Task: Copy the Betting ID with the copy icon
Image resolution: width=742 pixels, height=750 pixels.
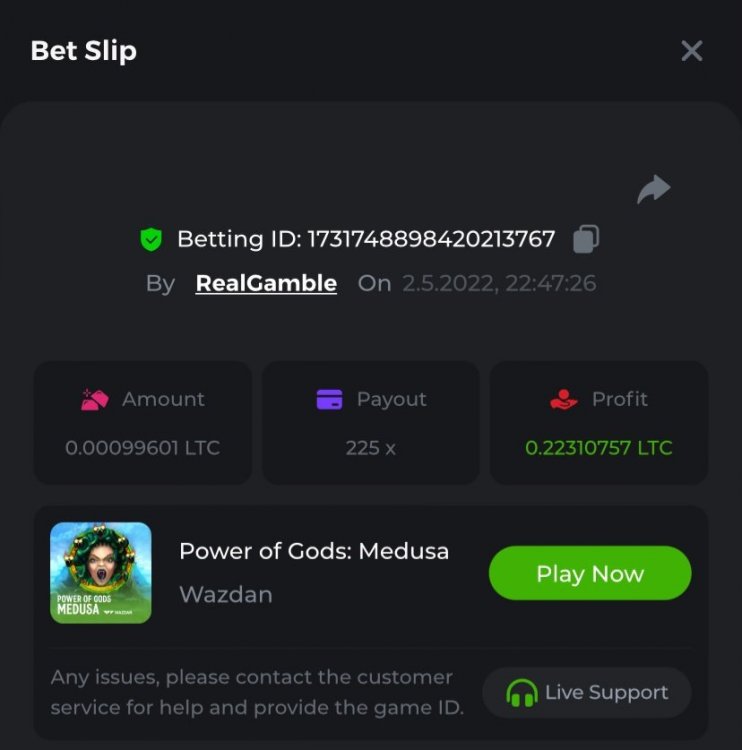Action: (x=586, y=239)
